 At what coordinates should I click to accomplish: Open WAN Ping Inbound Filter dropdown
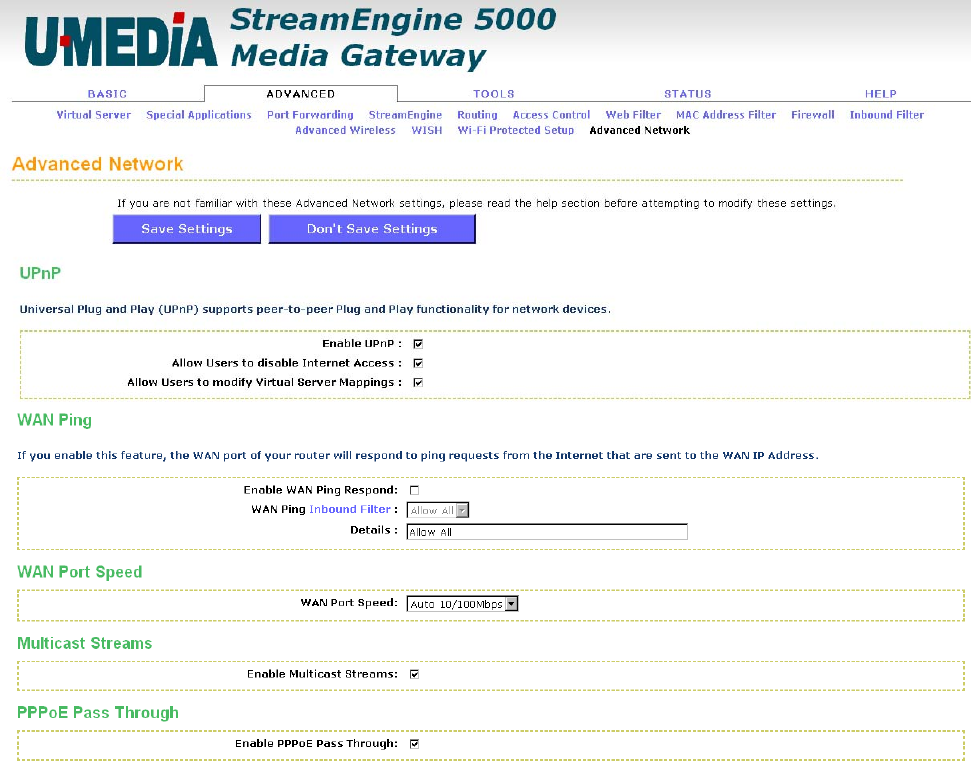click(x=437, y=510)
